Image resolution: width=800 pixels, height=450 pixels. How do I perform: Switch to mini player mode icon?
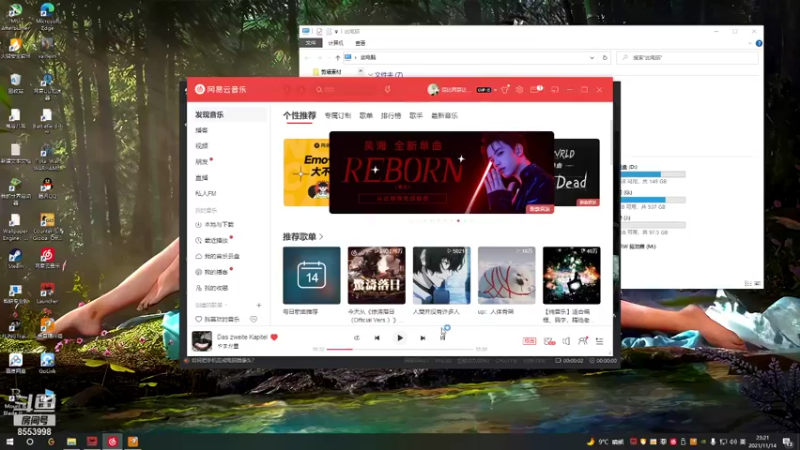tap(555, 90)
